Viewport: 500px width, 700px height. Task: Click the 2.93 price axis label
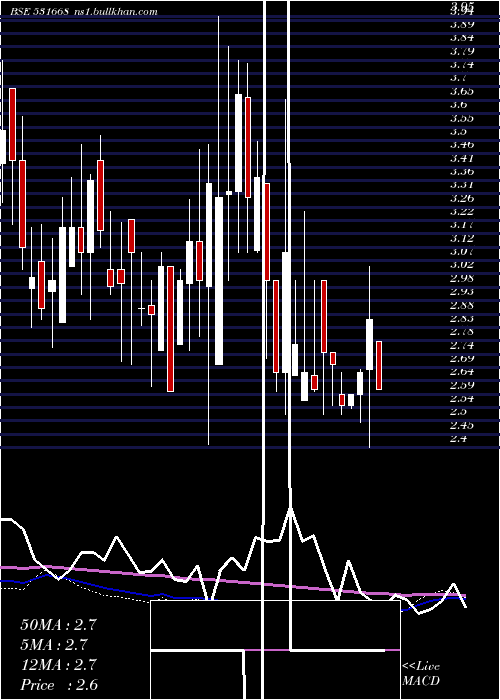[x=462, y=291]
